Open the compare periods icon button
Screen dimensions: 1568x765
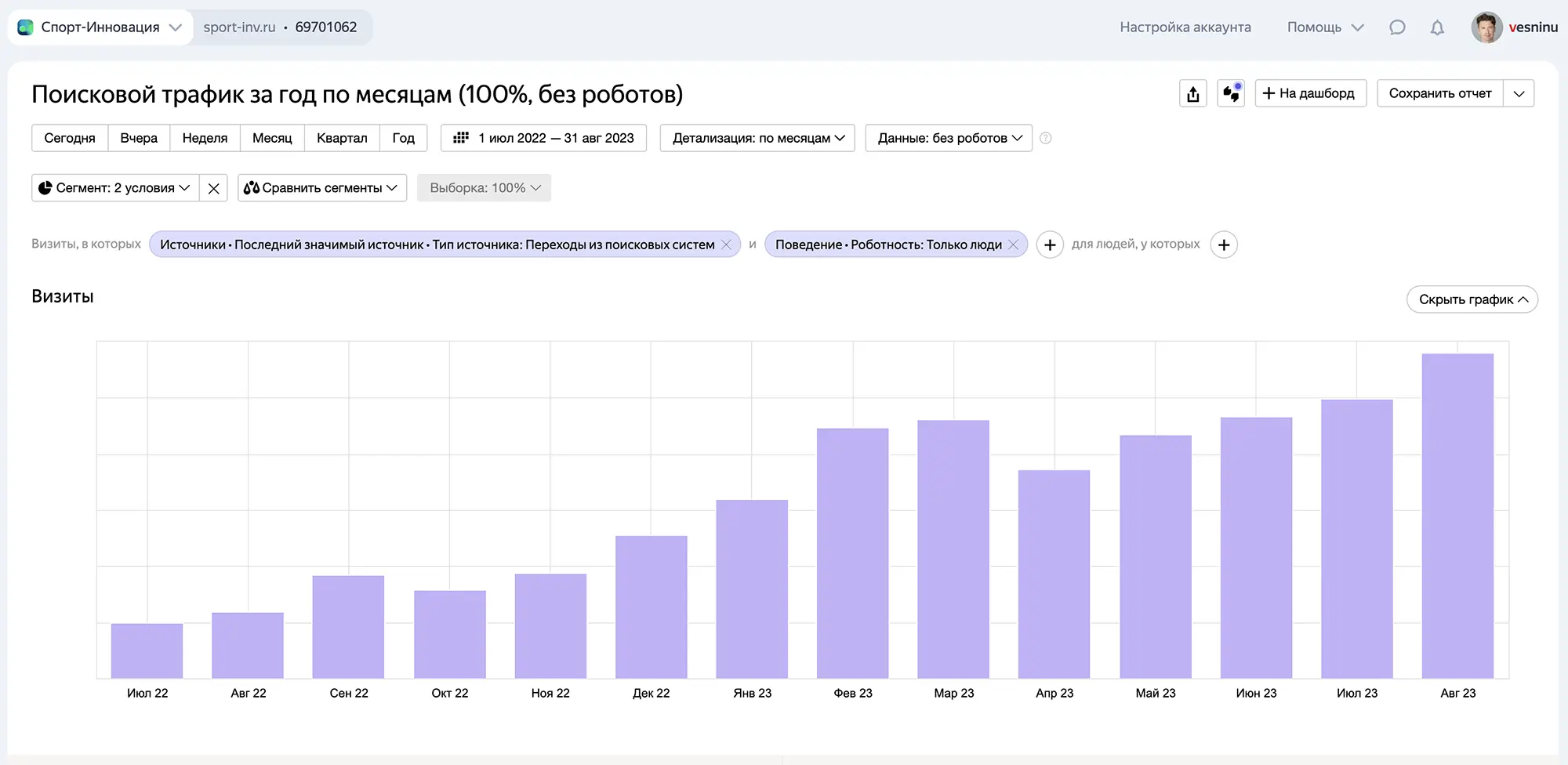click(1231, 94)
